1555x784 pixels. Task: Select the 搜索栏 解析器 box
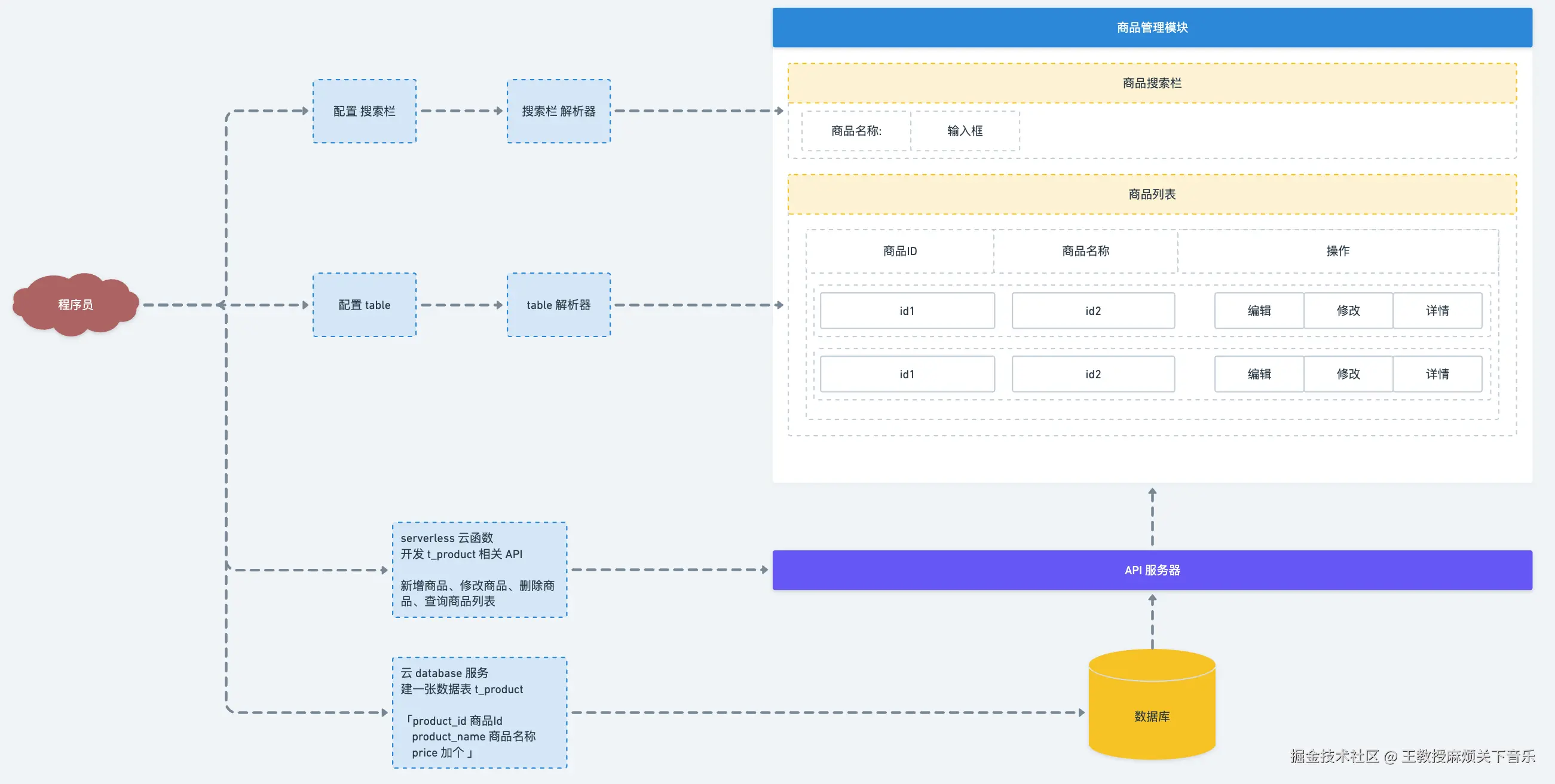[x=558, y=111]
